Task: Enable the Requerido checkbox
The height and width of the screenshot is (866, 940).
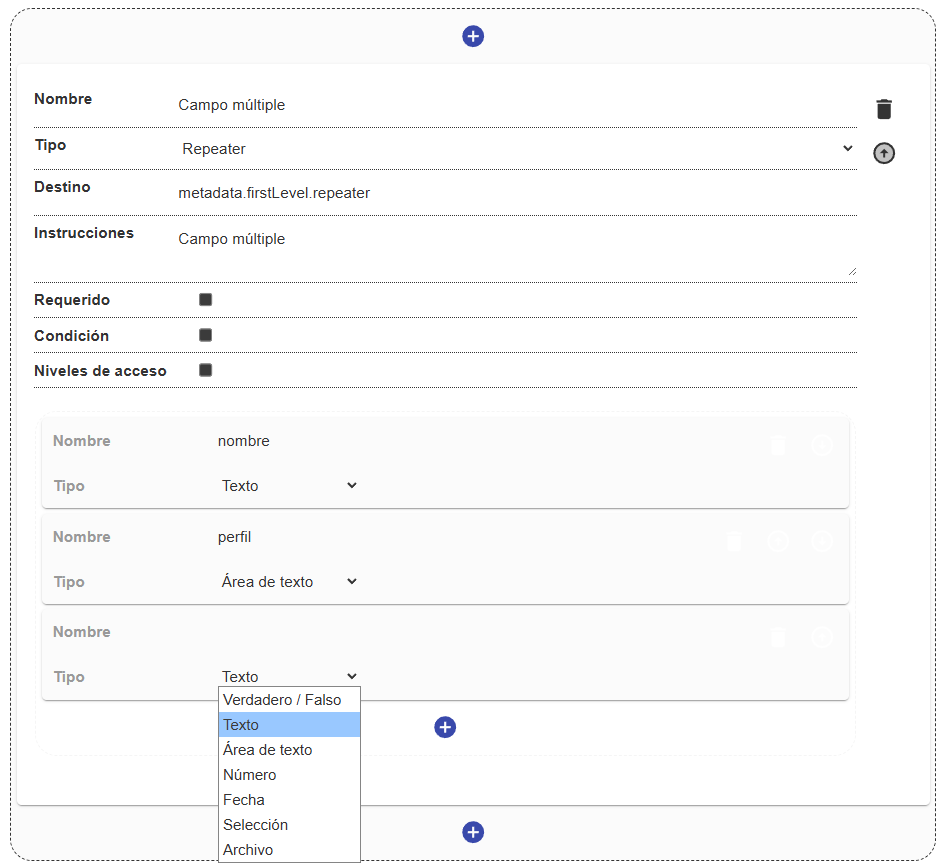Action: tap(206, 299)
